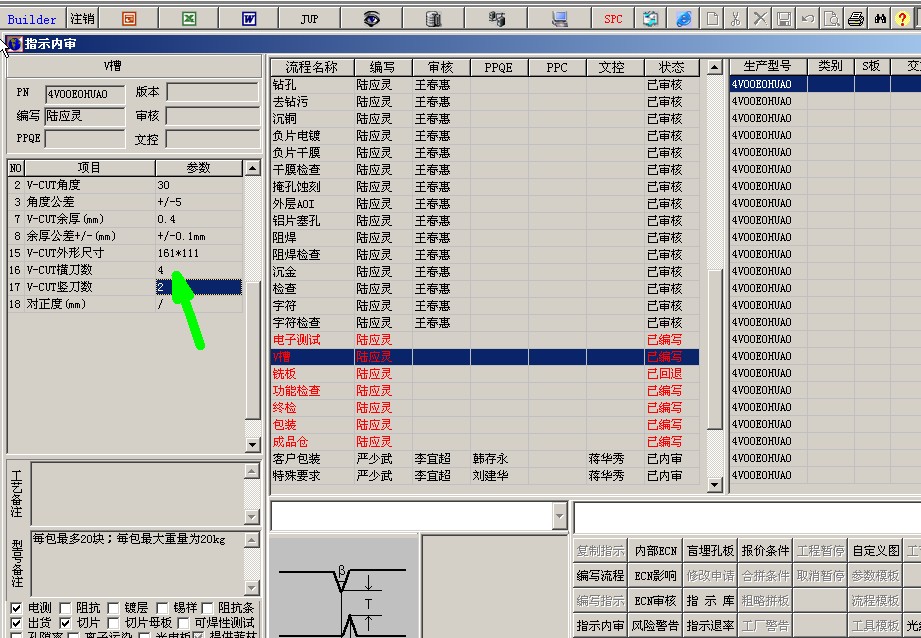Viewport: 921px width, 638px height.
Task: Click parameter list scroll-down arrow
Action: tap(252, 444)
